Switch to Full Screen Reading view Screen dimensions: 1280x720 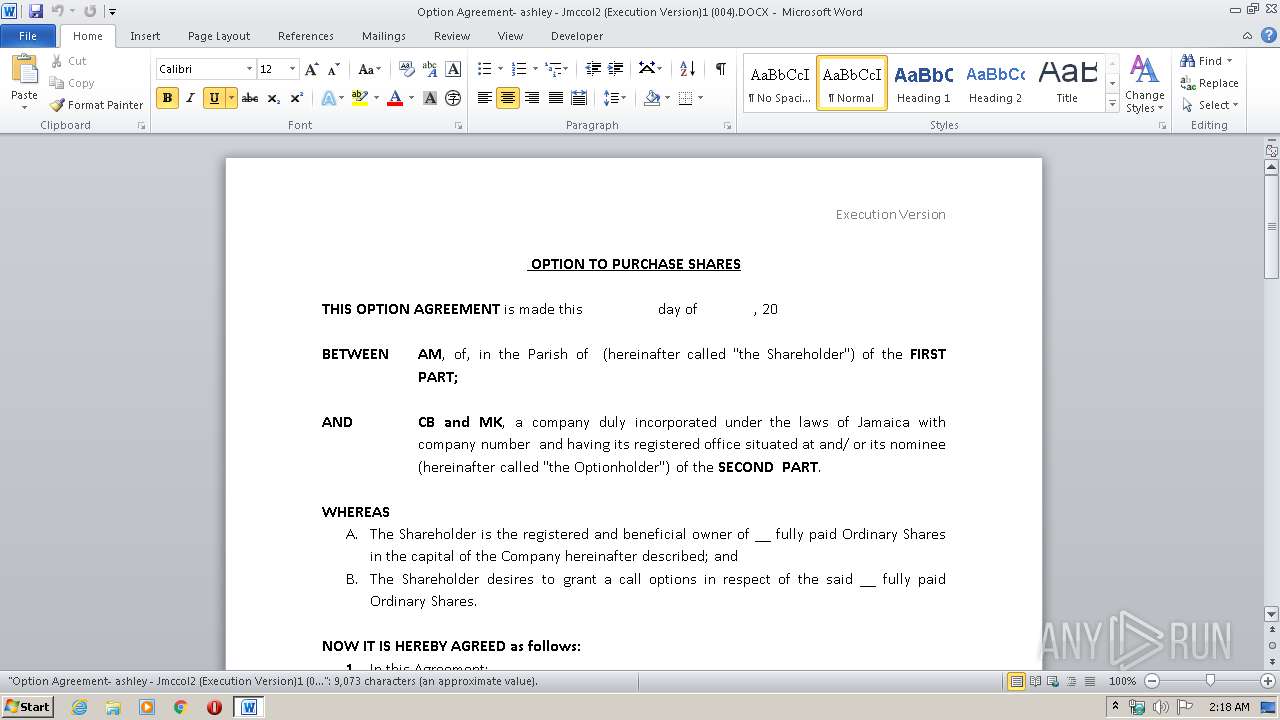click(1034, 681)
